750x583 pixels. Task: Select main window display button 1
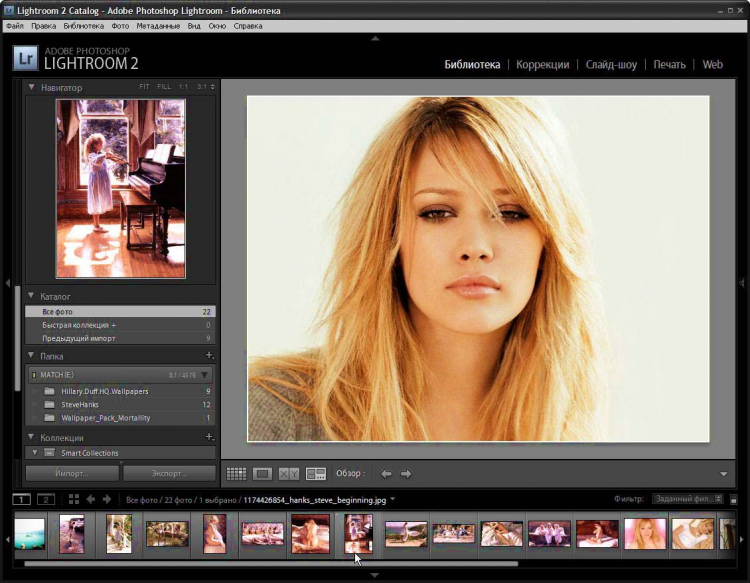click(x=21, y=499)
